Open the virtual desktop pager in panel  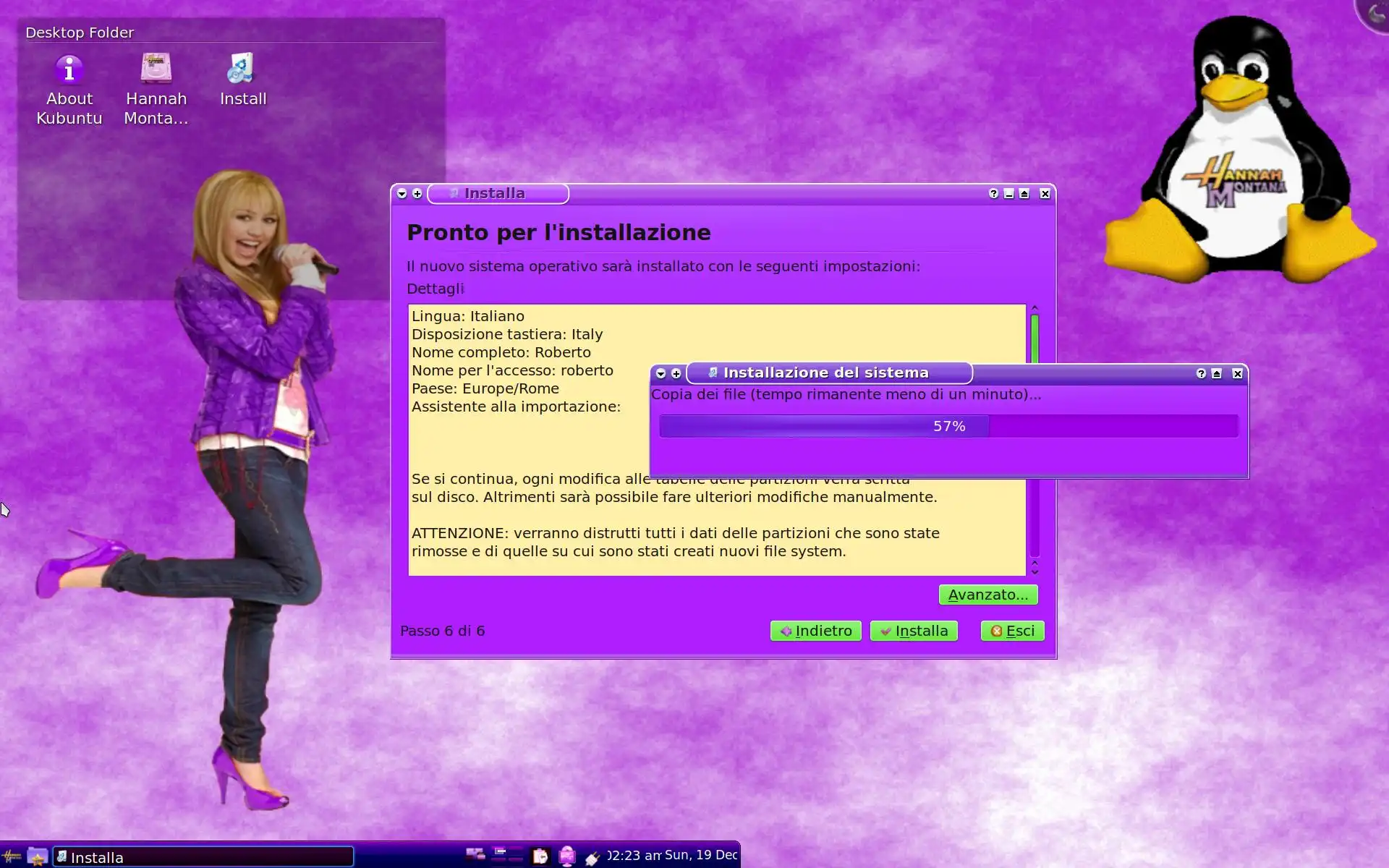pyautogui.click(x=506, y=855)
